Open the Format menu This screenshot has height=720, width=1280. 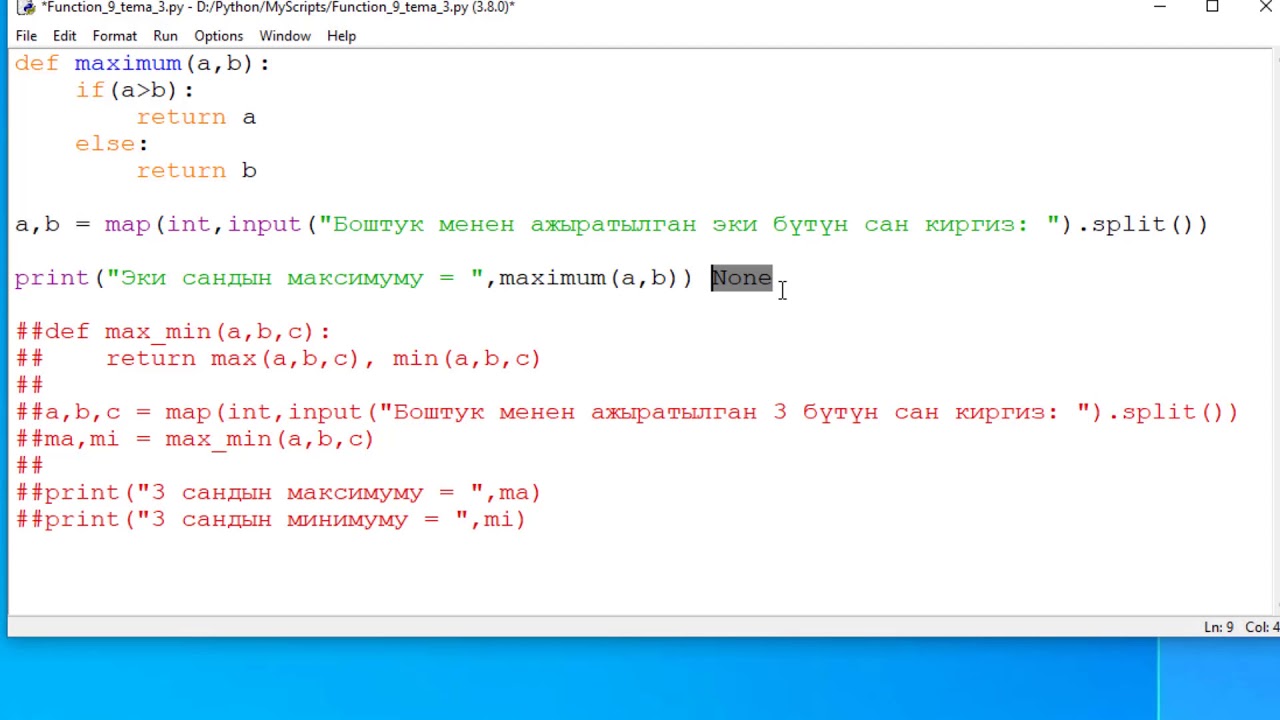114,36
